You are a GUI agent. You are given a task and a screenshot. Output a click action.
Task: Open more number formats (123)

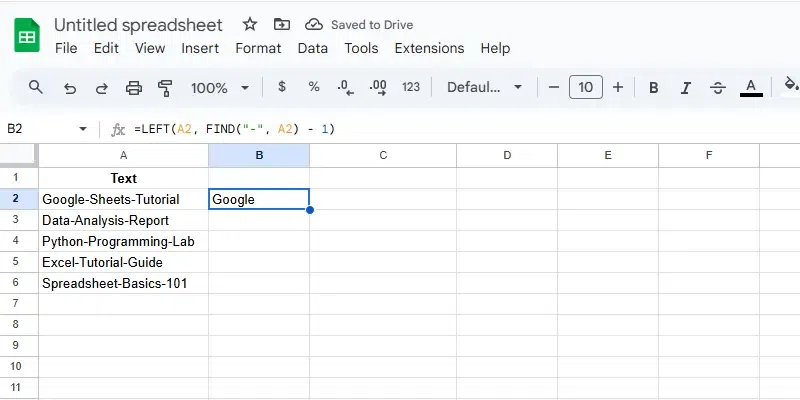point(410,87)
